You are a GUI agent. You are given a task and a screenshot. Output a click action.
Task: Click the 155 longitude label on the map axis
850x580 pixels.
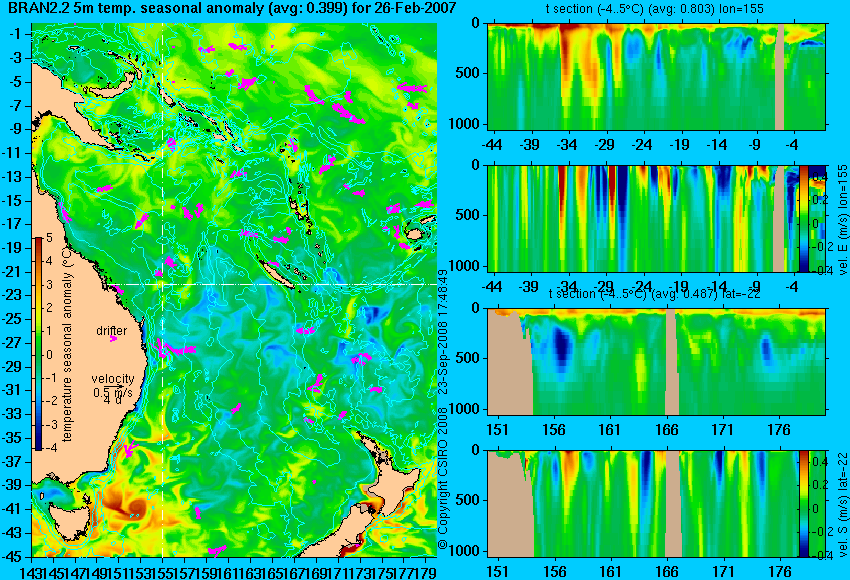pyautogui.click(x=163, y=571)
